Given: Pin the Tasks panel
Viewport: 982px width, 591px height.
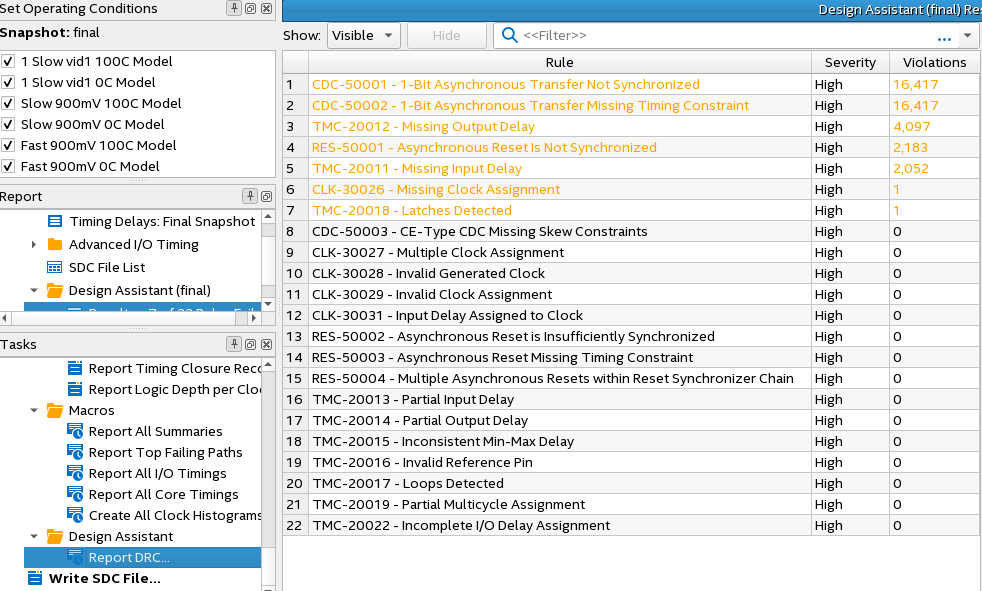Looking at the screenshot, I should (234, 344).
